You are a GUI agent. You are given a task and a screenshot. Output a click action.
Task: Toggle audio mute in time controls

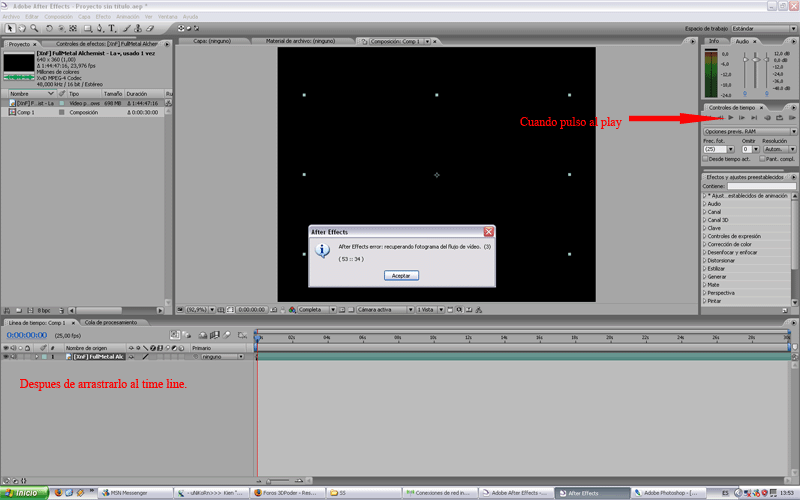coord(767,118)
